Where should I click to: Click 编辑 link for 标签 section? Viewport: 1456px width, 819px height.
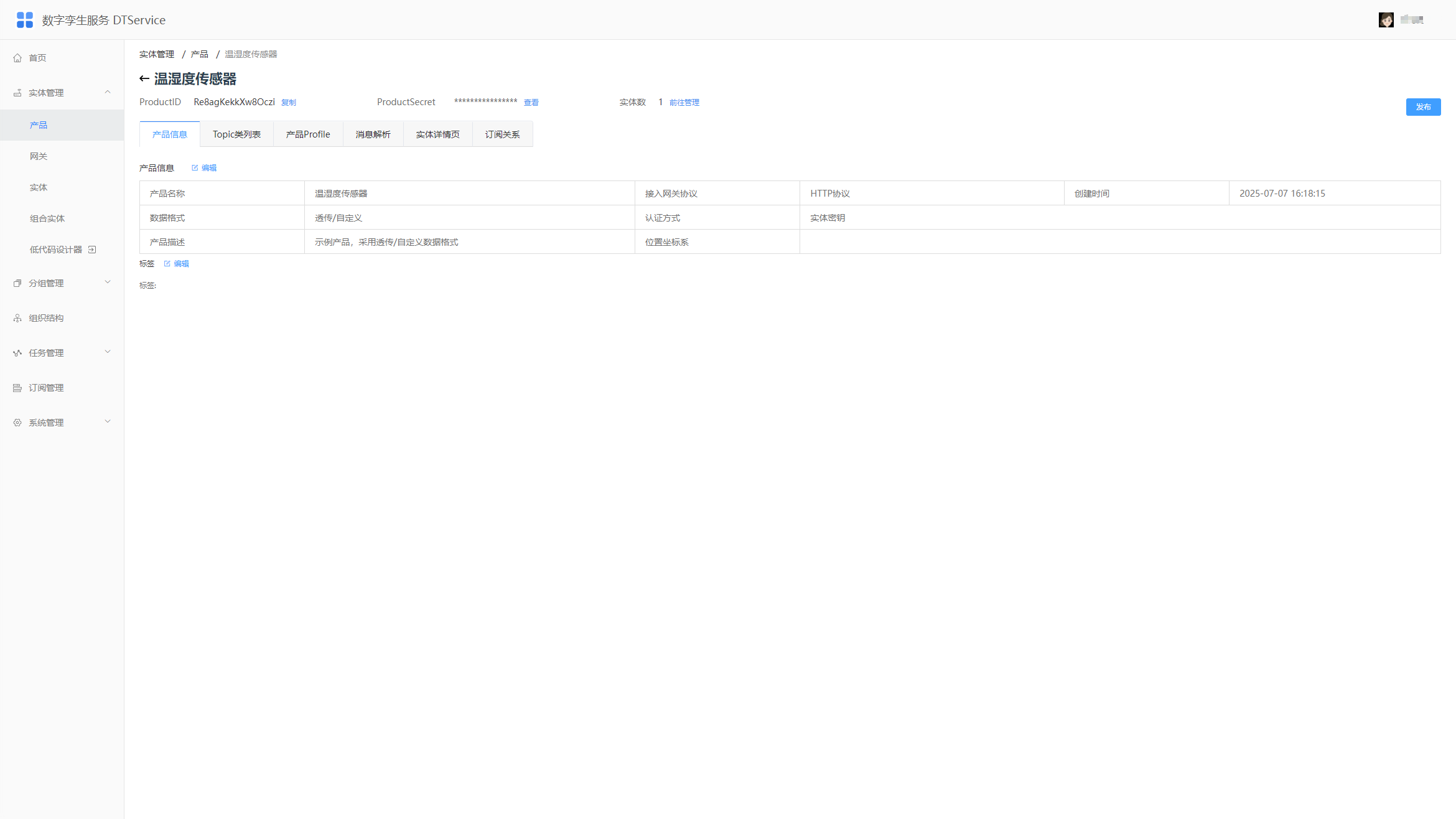pos(182,264)
